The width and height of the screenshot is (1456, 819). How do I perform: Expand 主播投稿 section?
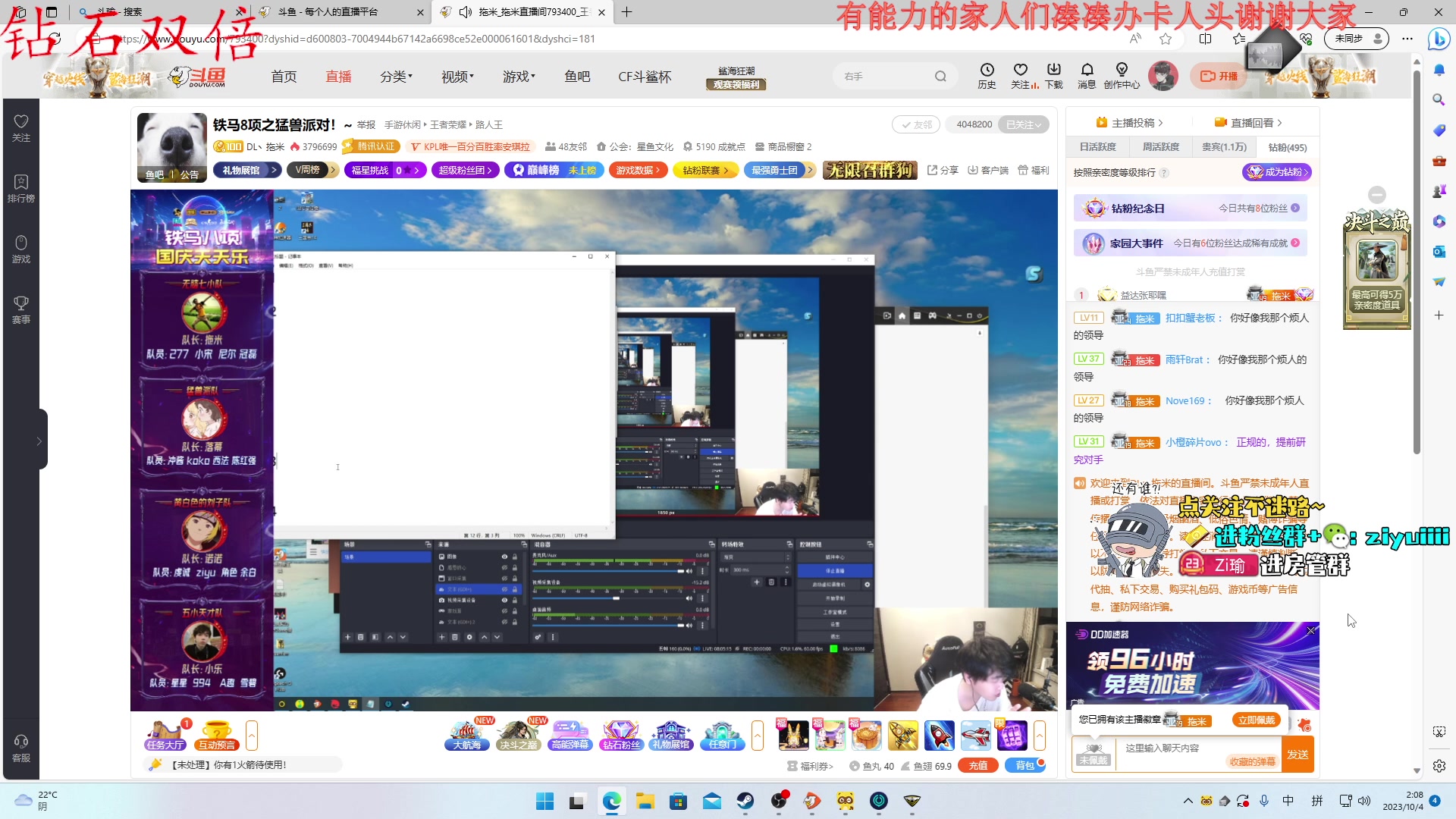tap(1129, 123)
